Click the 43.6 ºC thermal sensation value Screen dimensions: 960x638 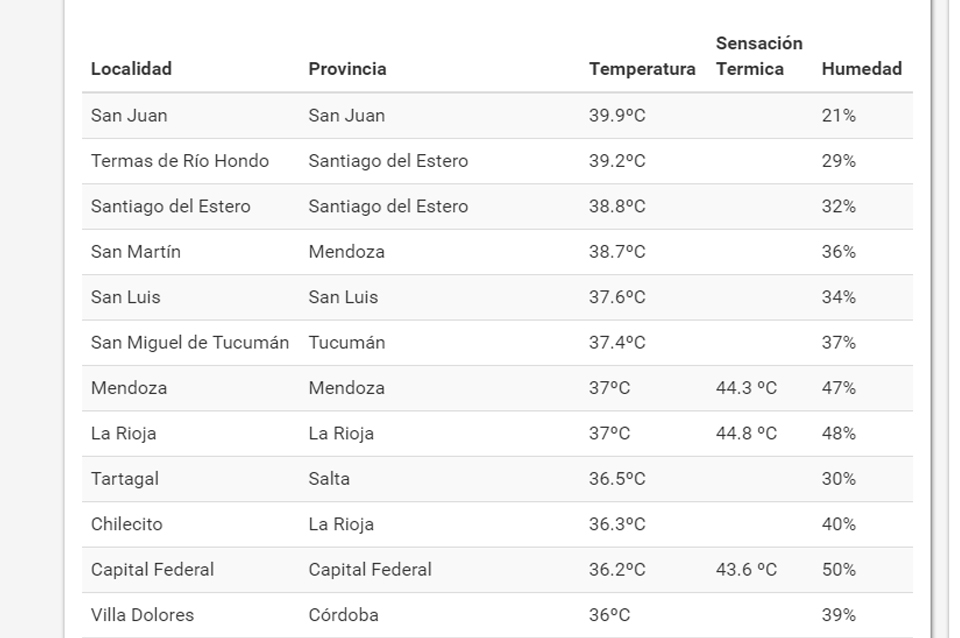tap(746, 570)
